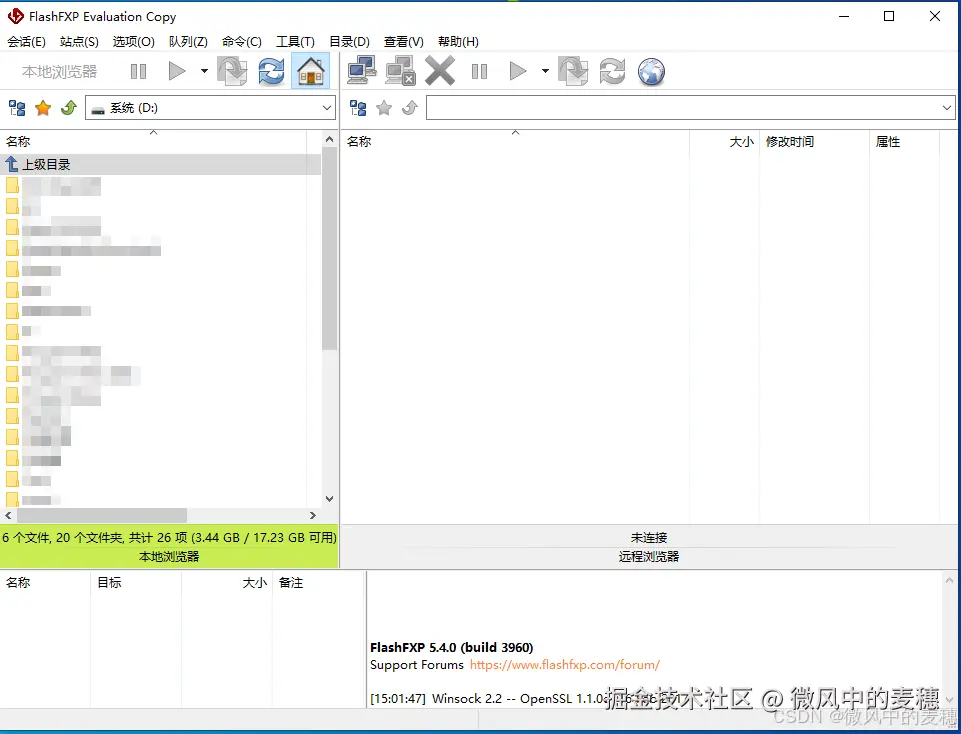Click local list scroll up arrow
The width and height of the screenshot is (961, 734).
(330, 139)
